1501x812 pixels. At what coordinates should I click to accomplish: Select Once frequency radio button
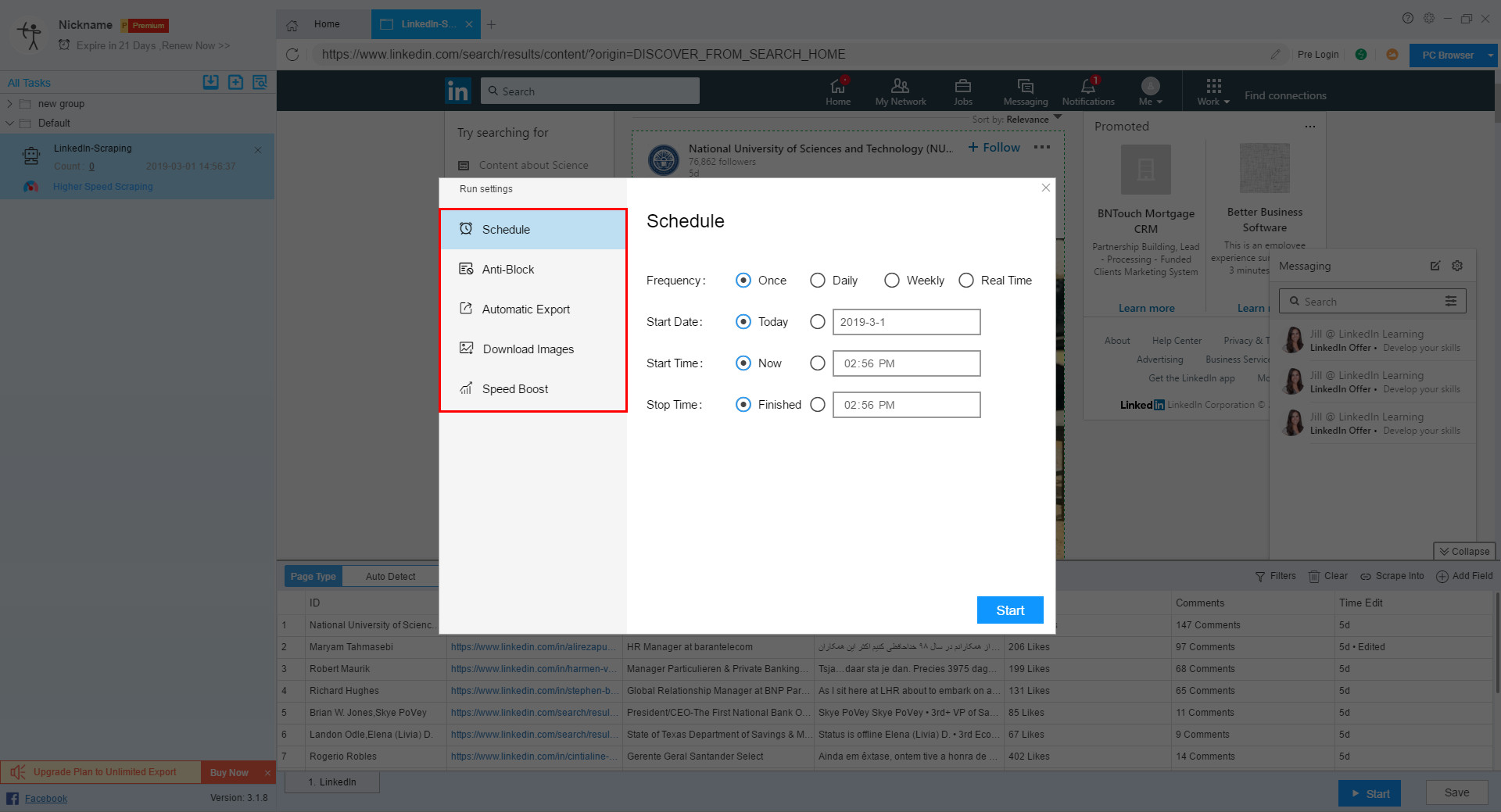click(743, 281)
